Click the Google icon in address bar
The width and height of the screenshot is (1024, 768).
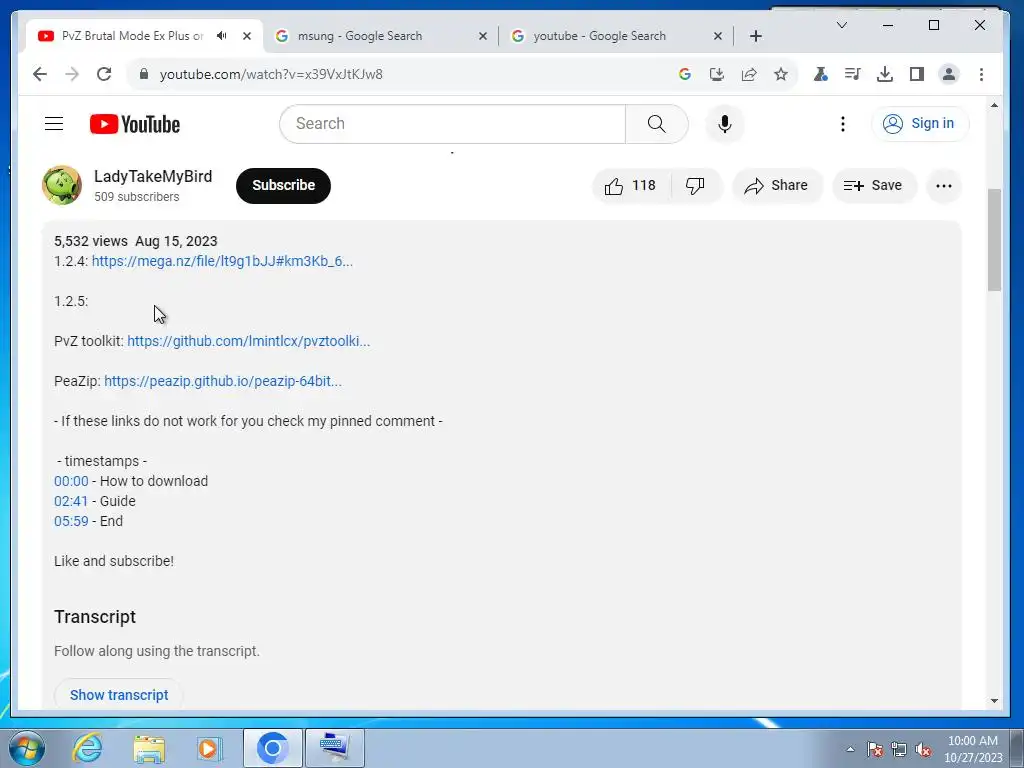pyautogui.click(x=684, y=74)
